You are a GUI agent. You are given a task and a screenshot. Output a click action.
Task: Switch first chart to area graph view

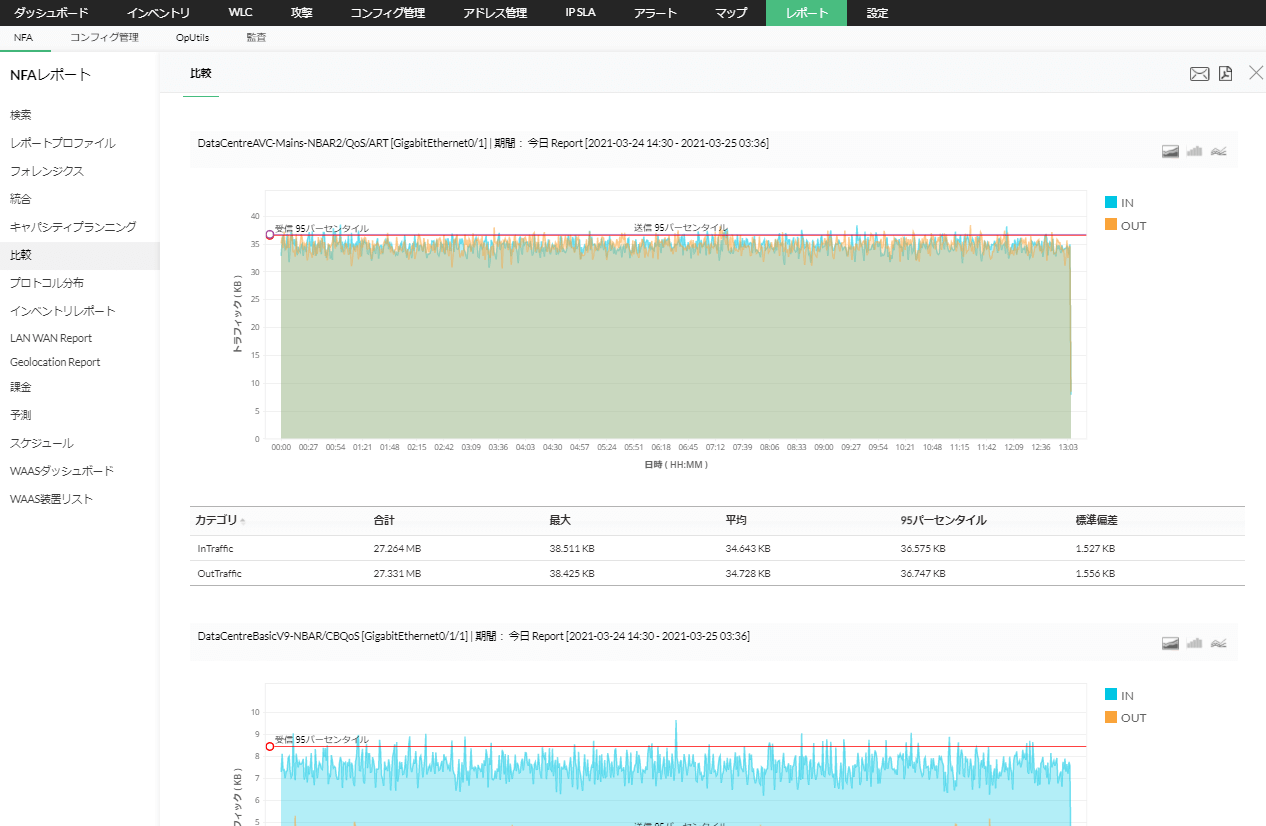(1171, 151)
